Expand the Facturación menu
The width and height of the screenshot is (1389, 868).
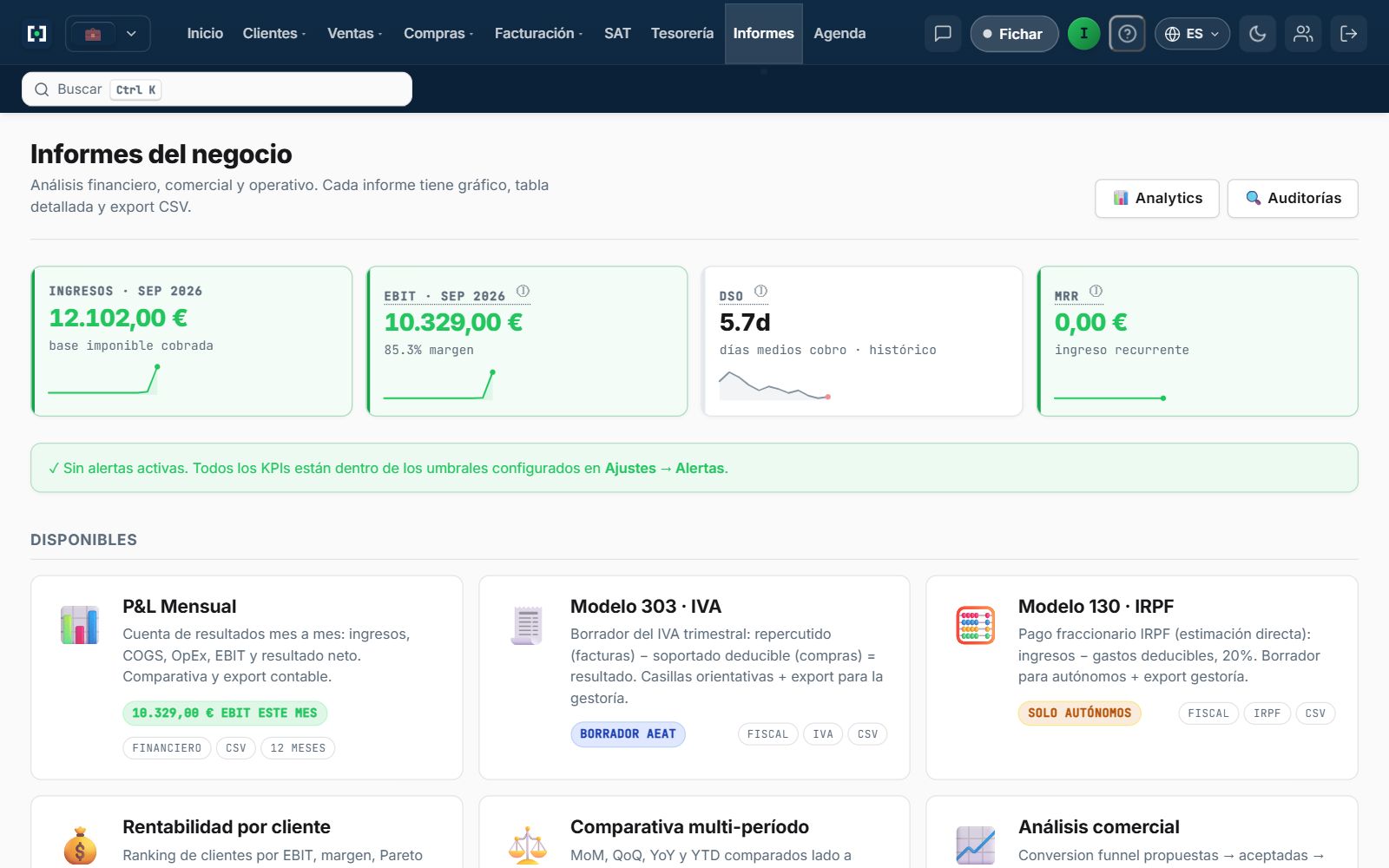[538, 34]
